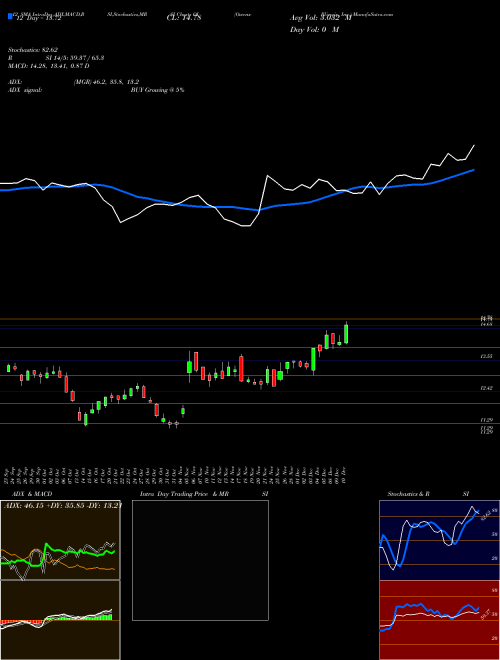The height and width of the screenshot is (660, 500).
Task: Open the ADX indicator chart panel
Action: coord(60,540)
